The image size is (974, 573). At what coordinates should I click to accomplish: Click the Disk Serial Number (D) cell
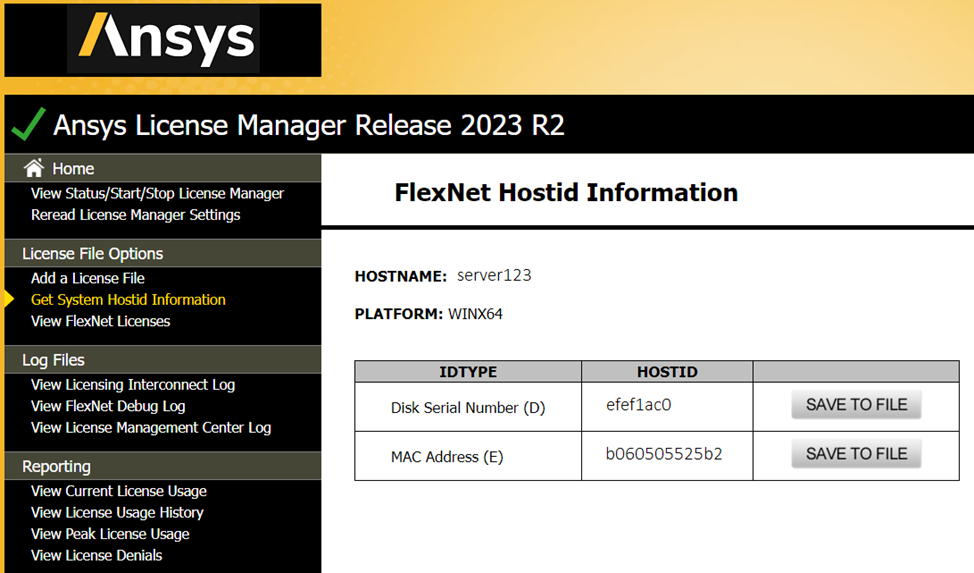tap(468, 408)
